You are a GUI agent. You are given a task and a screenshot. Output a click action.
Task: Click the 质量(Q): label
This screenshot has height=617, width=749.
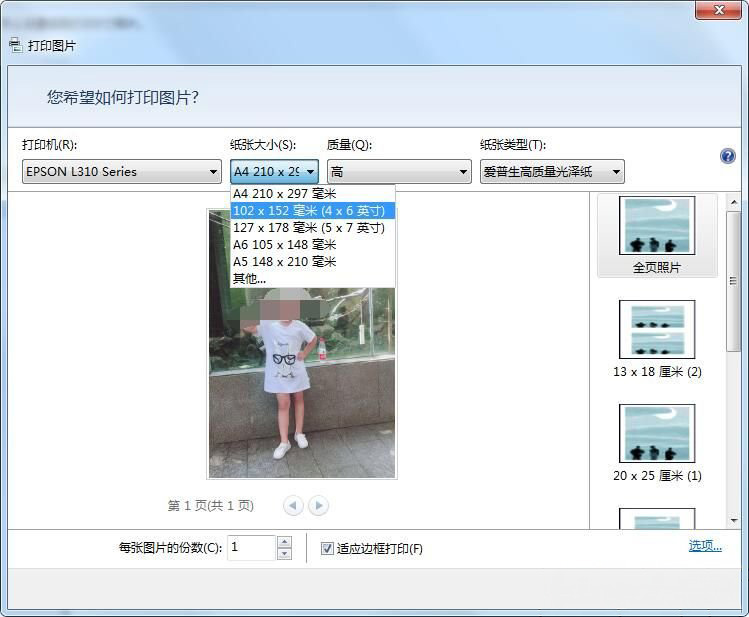point(349,144)
